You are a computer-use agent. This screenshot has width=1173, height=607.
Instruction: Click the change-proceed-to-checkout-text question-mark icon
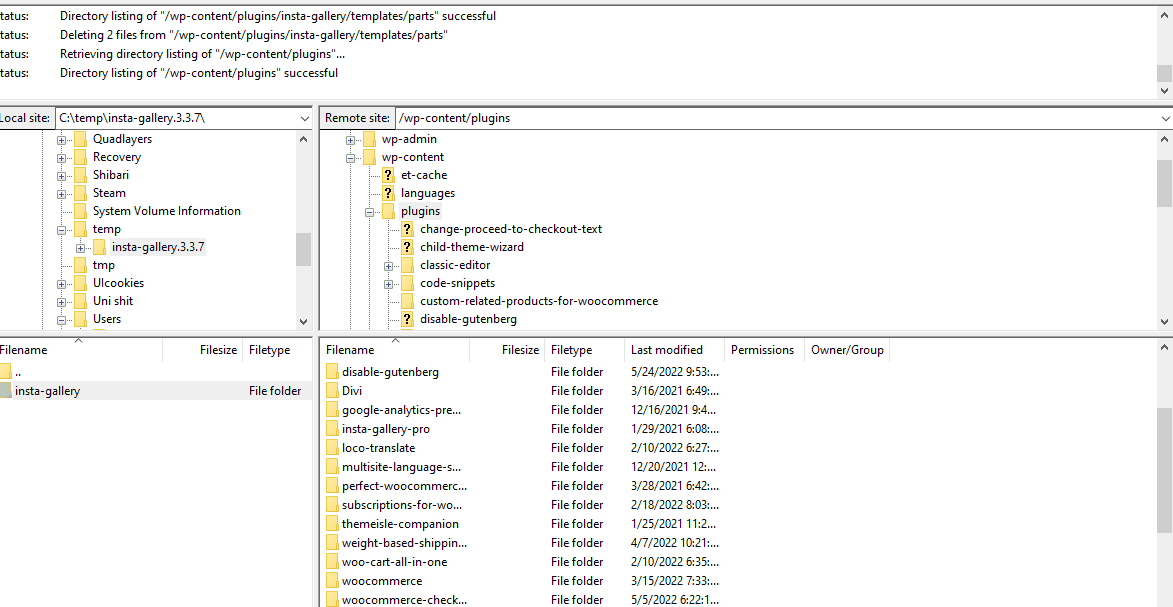coord(407,229)
